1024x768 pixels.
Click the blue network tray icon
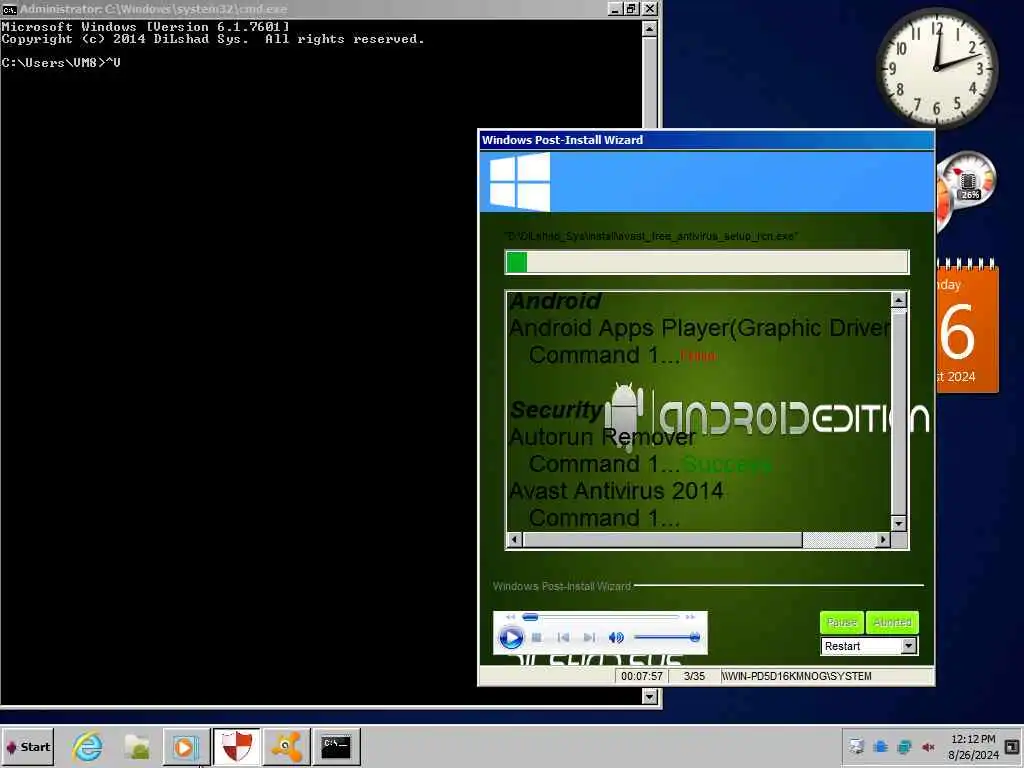880,746
